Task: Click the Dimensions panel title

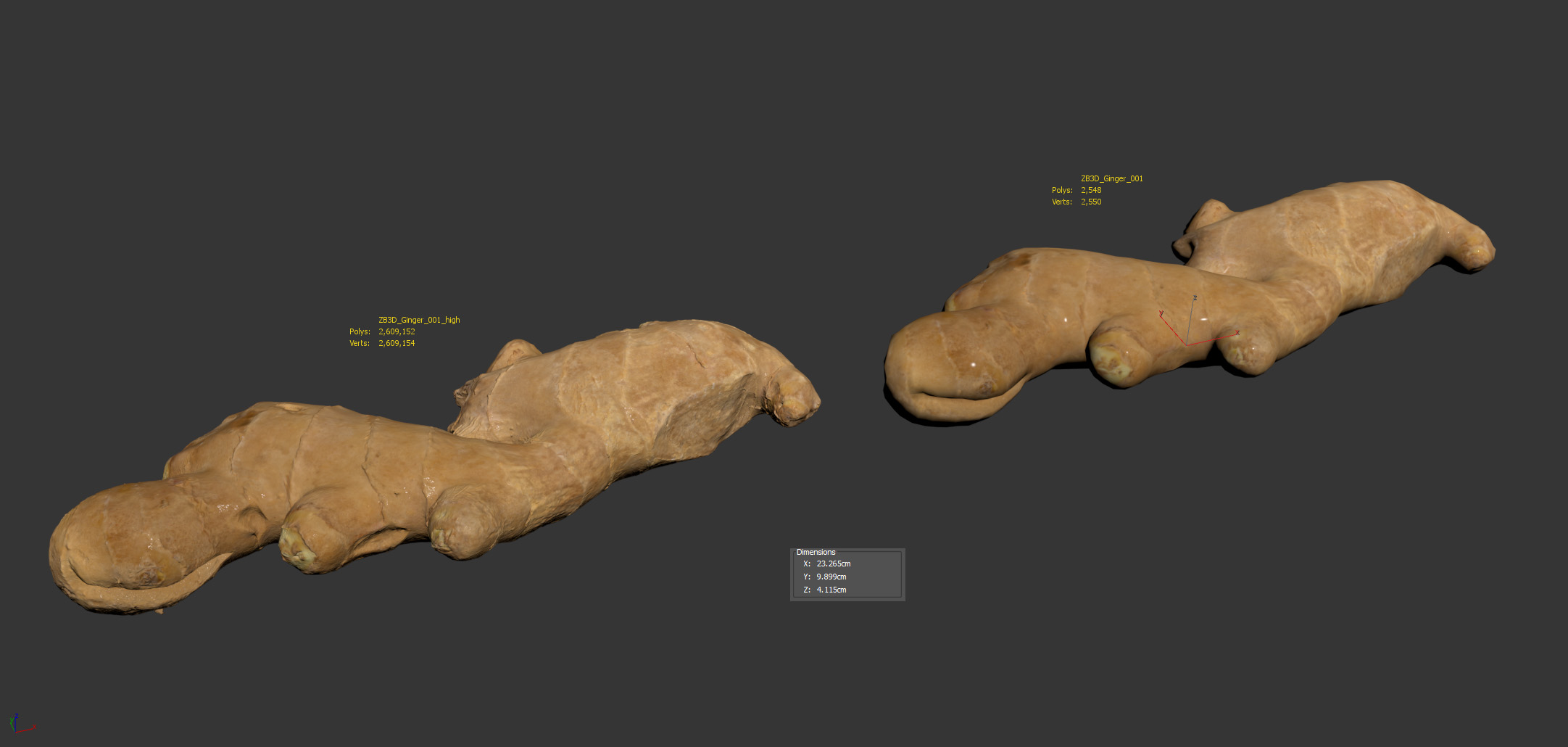Action: (816, 552)
